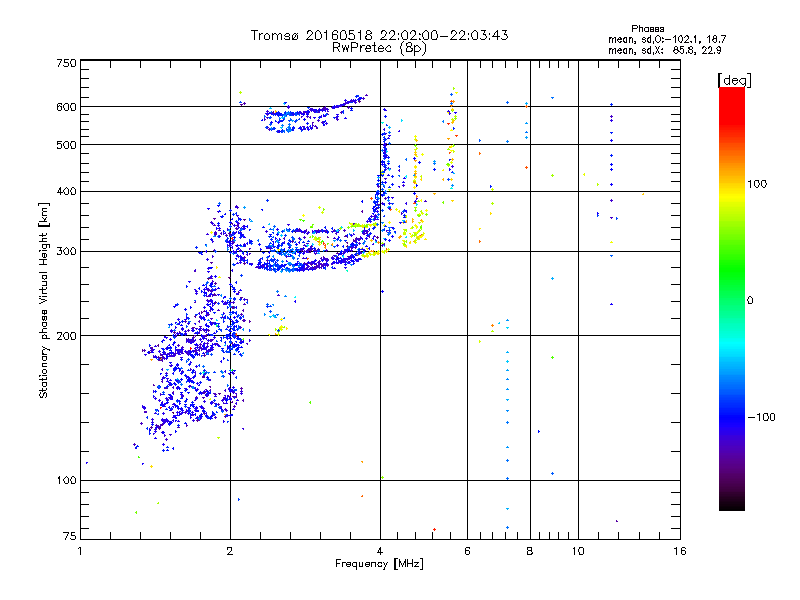Click the x-axis tick label '4'
The height and width of the screenshot is (600, 800).
tap(380, 551)
